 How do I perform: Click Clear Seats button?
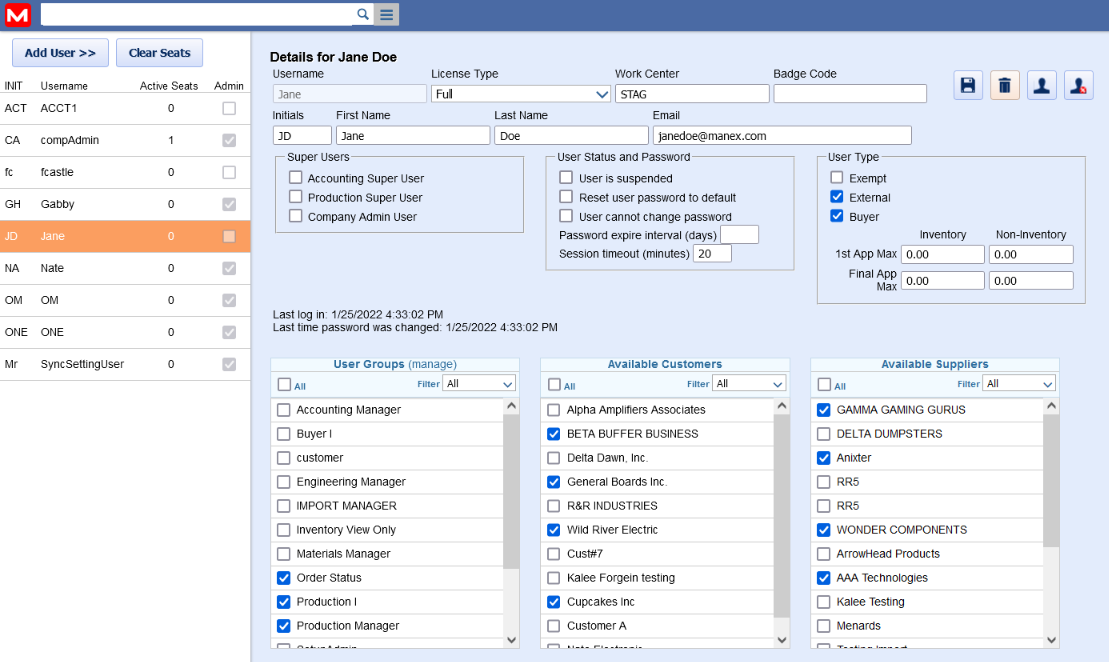point(159,53)
